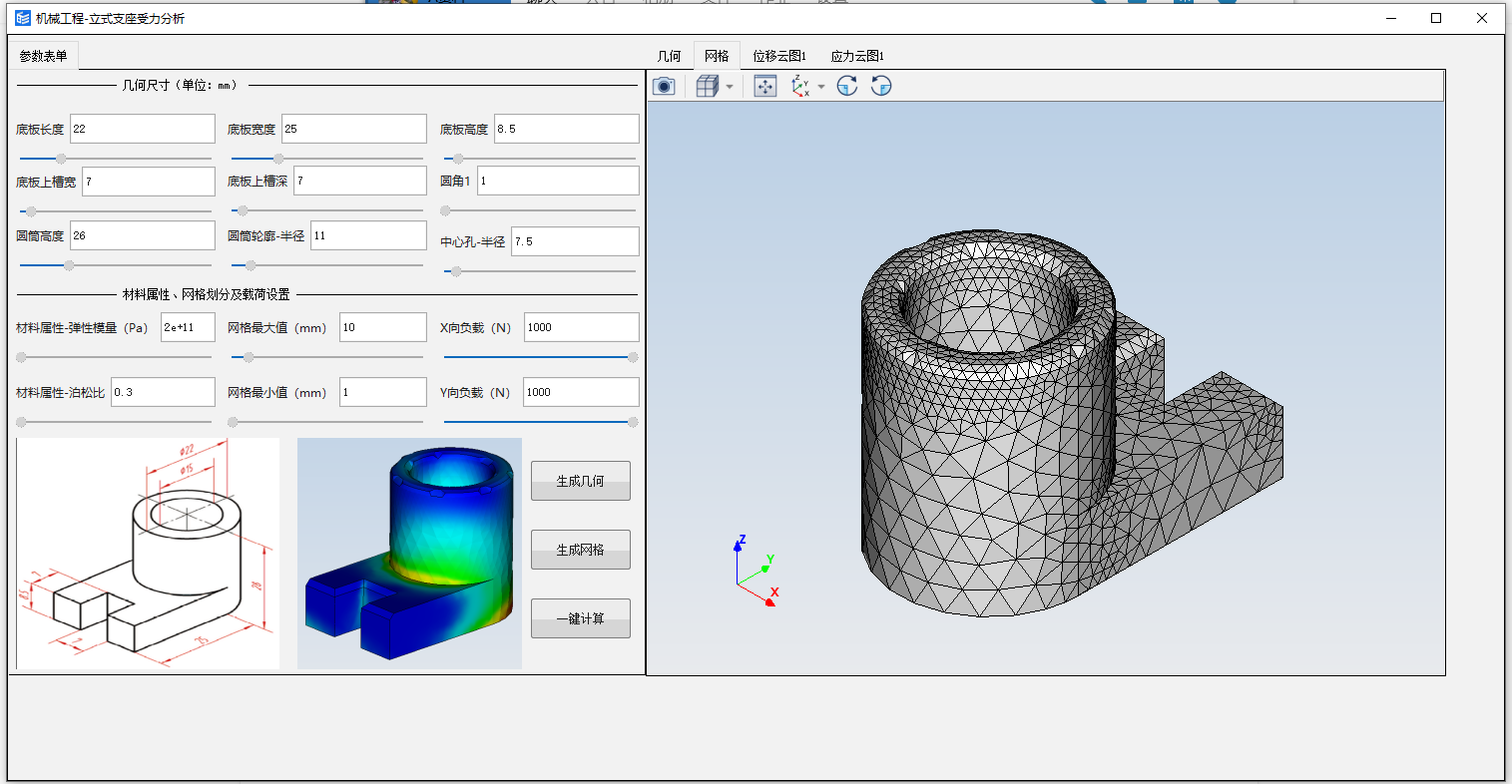The width and height of the screenshot is (1512, 784).
Task: Take a viewport screenshot with camera icon
Action: pos(664,87)
